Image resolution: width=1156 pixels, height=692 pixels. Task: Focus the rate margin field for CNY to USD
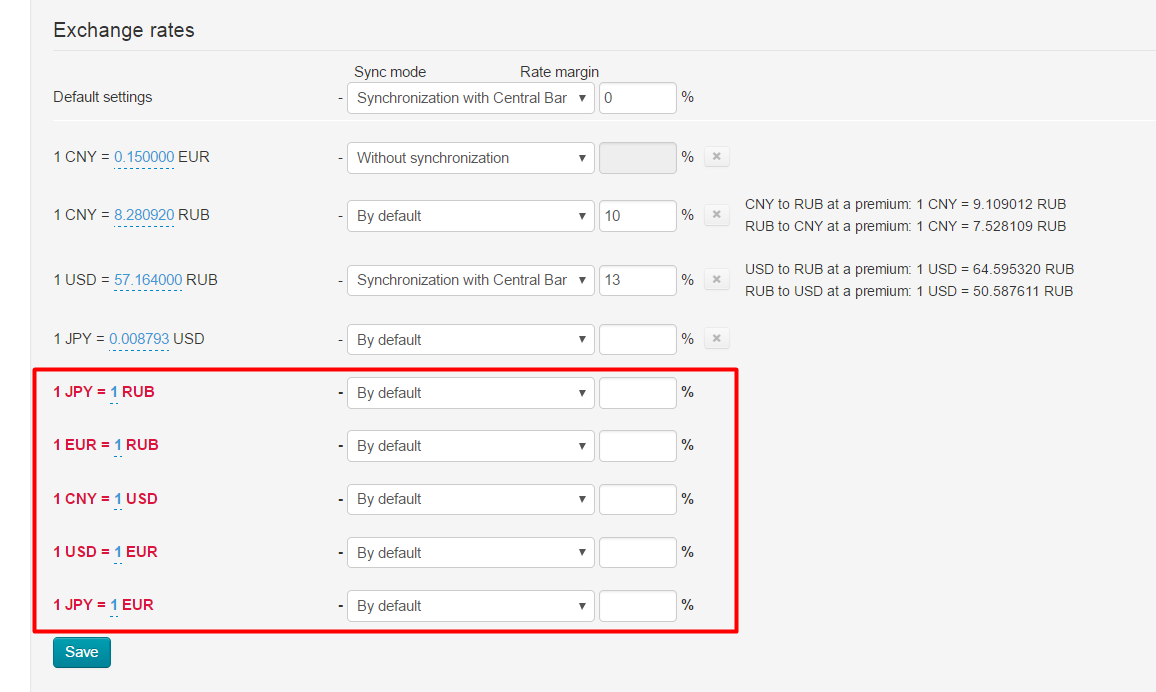(x=638, y=499)
